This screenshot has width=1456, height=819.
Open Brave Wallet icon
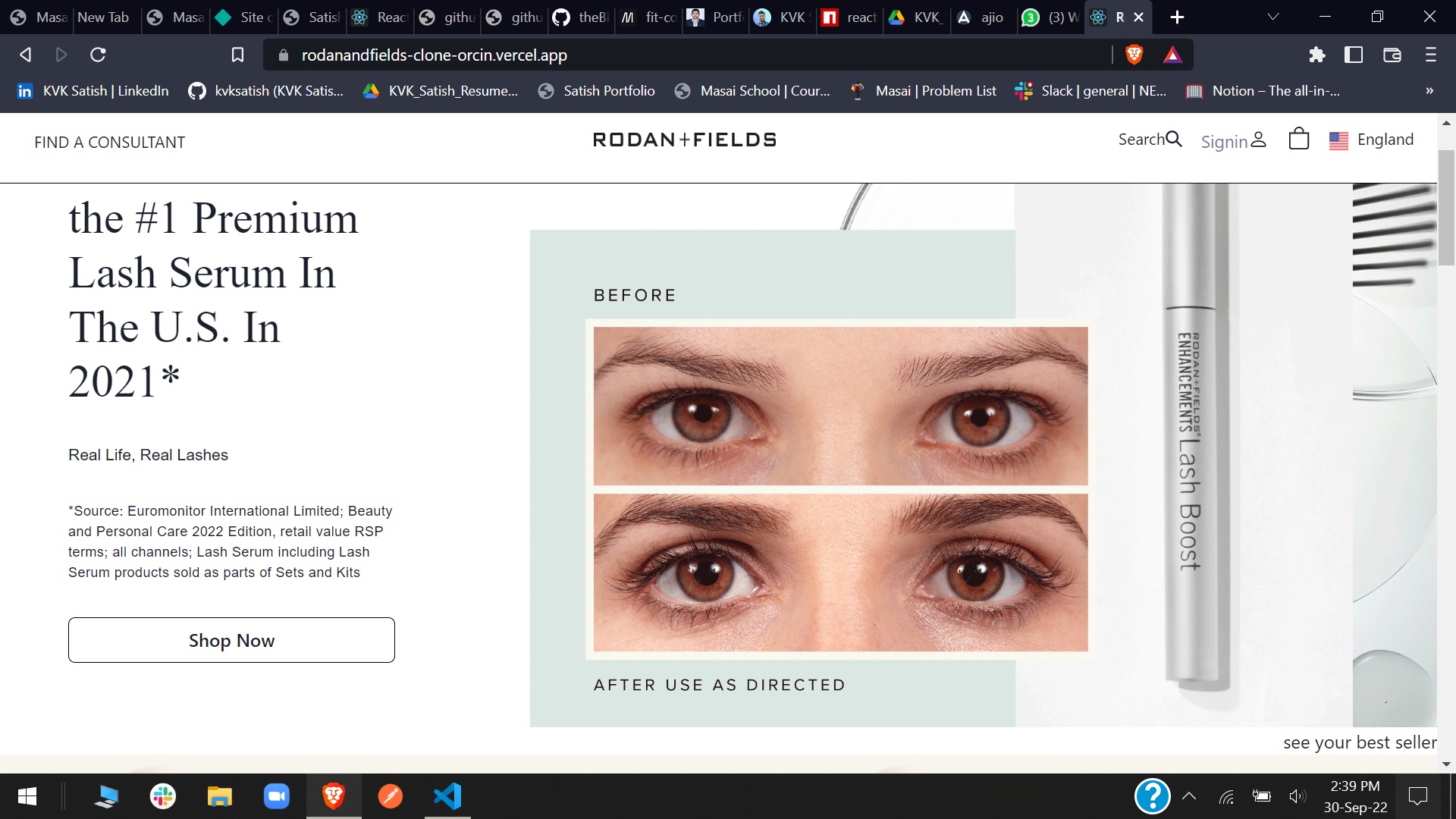pyautogui.click(x=1392, y=55)
